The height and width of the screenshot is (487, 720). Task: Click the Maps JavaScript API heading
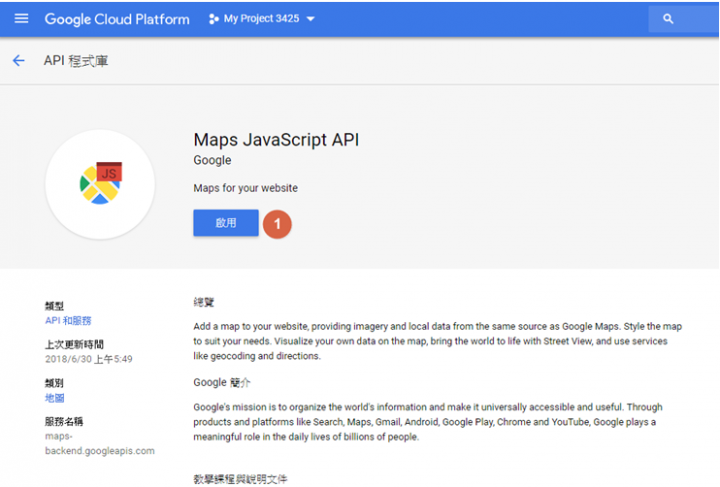point(276,140)
